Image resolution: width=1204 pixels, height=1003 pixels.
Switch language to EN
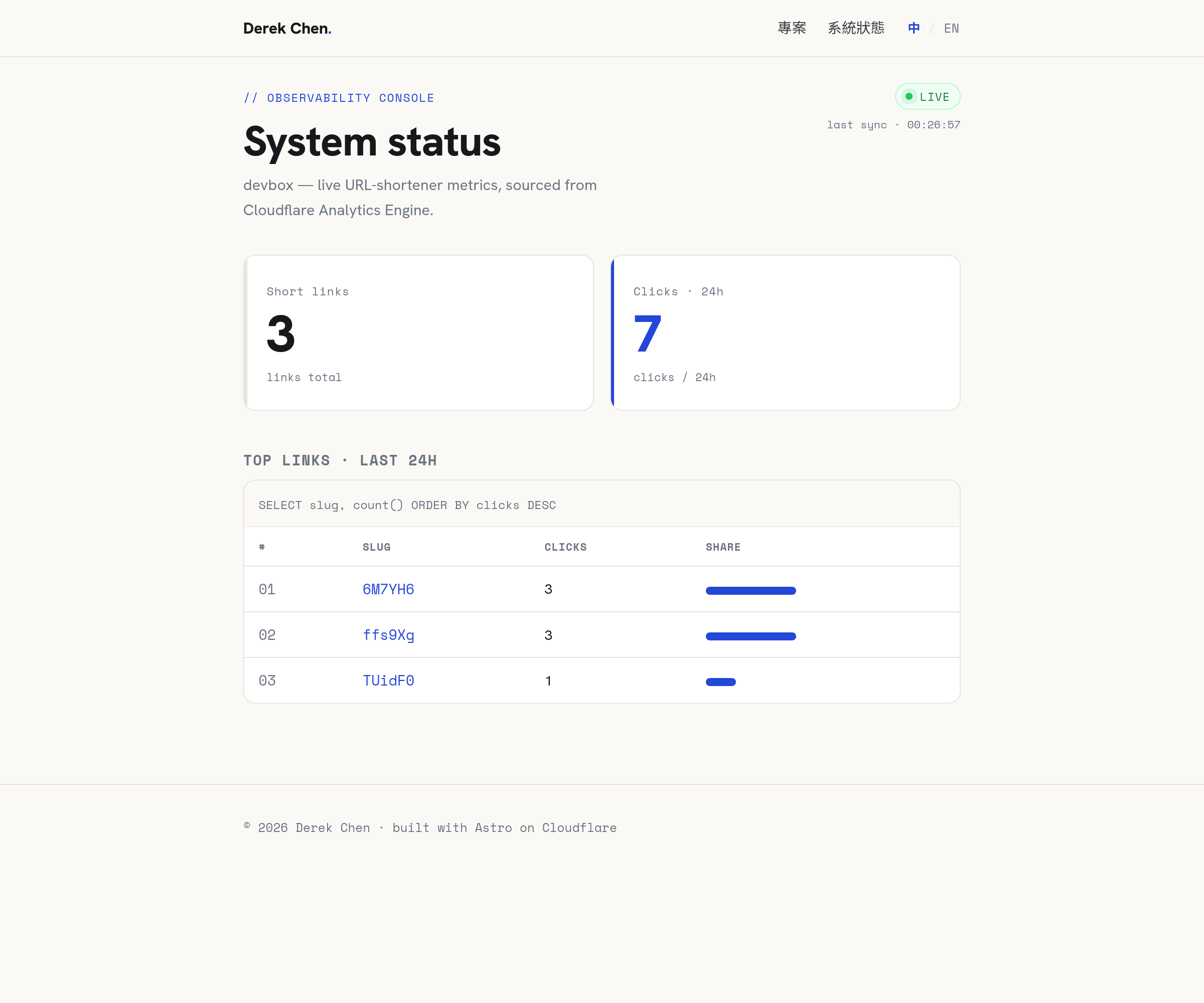coord(951,28)
